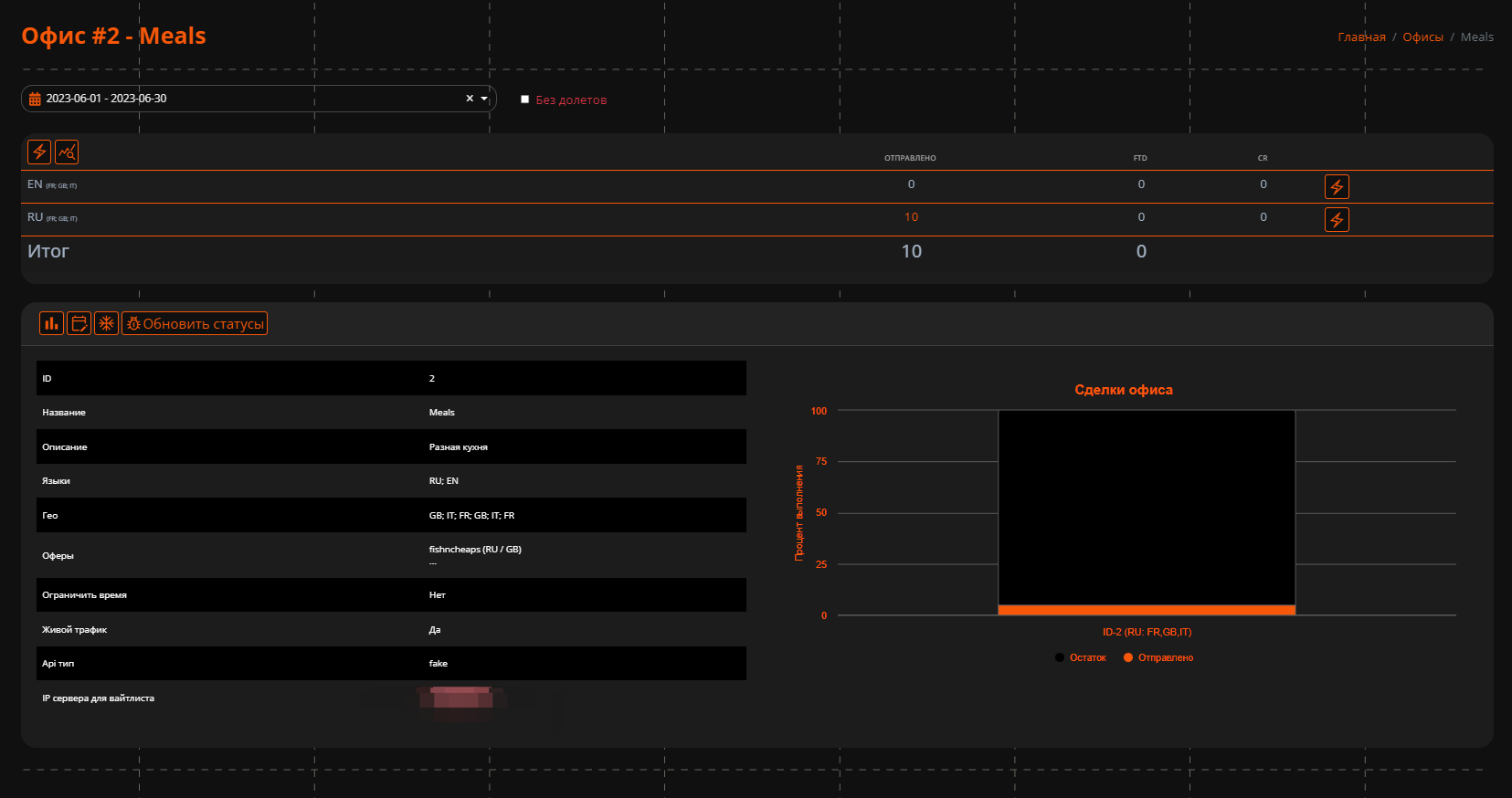This screenshot has height=798, width=1512.
Task: Click the calendar icon in date field
Action: point(35,99)
